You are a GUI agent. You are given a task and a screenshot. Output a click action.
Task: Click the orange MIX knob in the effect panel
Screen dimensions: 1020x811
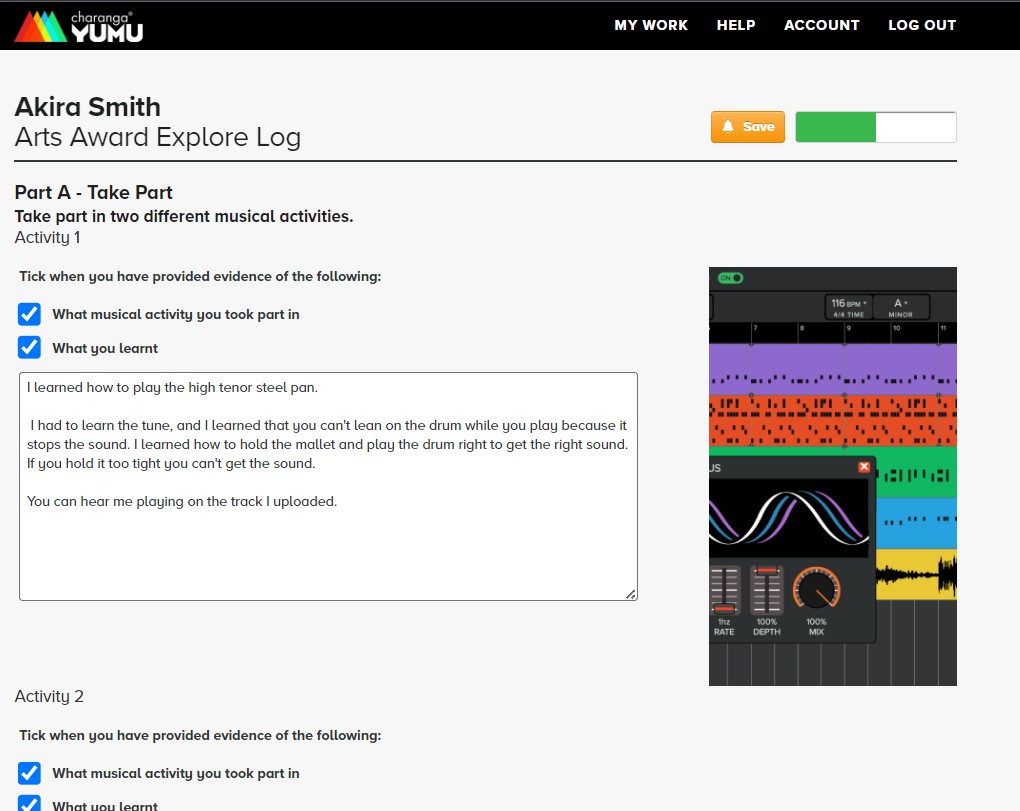815,590
